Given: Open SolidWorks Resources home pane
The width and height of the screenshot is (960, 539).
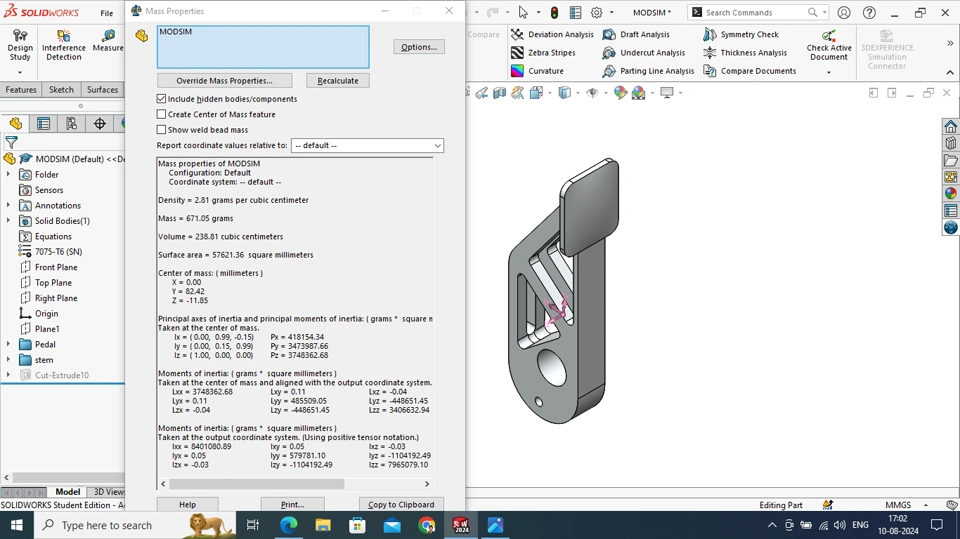Looking at the screenshot, I should [950, 126].
